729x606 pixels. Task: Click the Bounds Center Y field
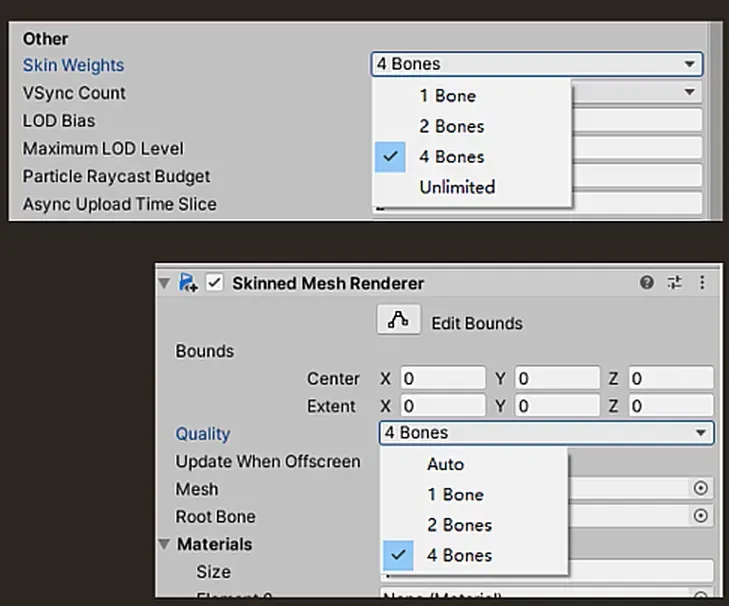[x=556, y=379]
